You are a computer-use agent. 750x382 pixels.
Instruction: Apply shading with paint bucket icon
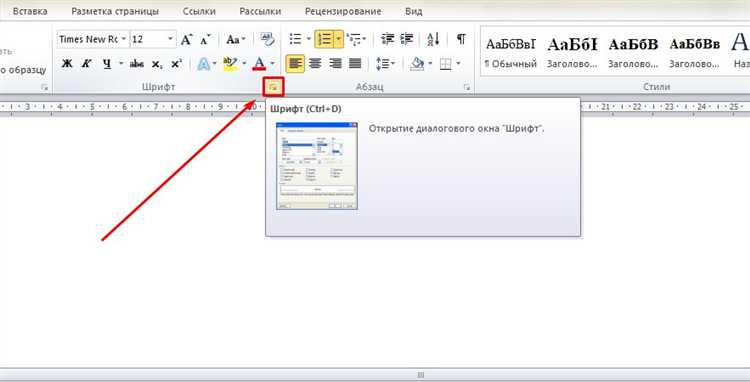point(417,64)
